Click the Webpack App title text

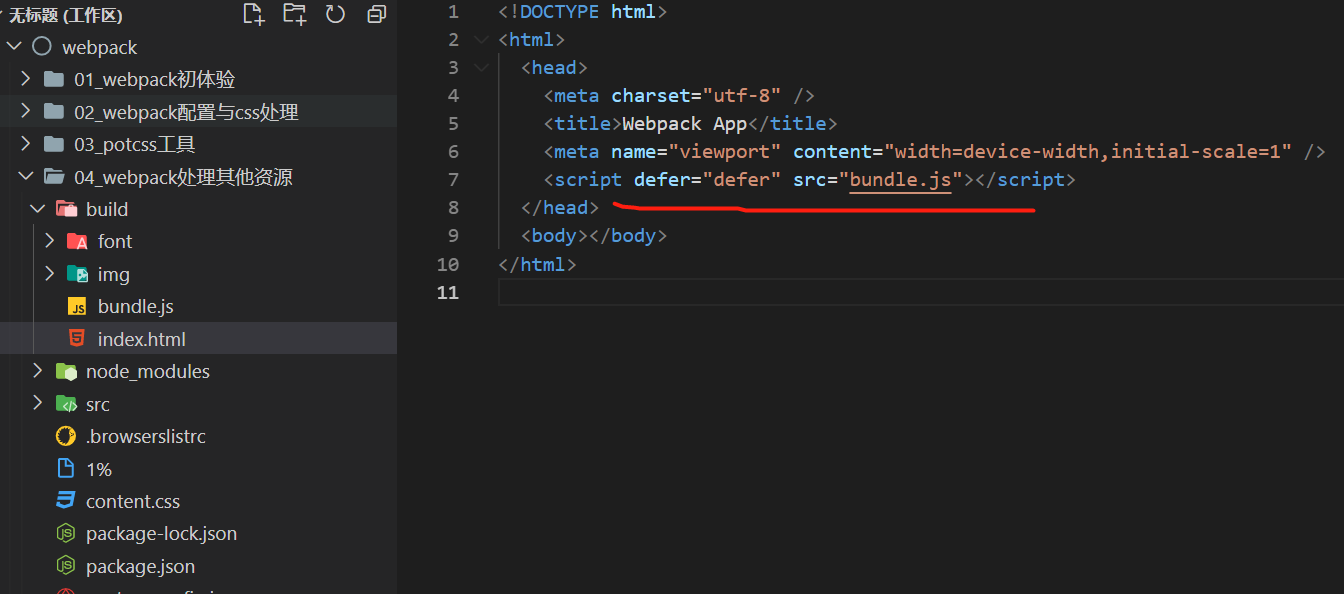coord(685,124)
